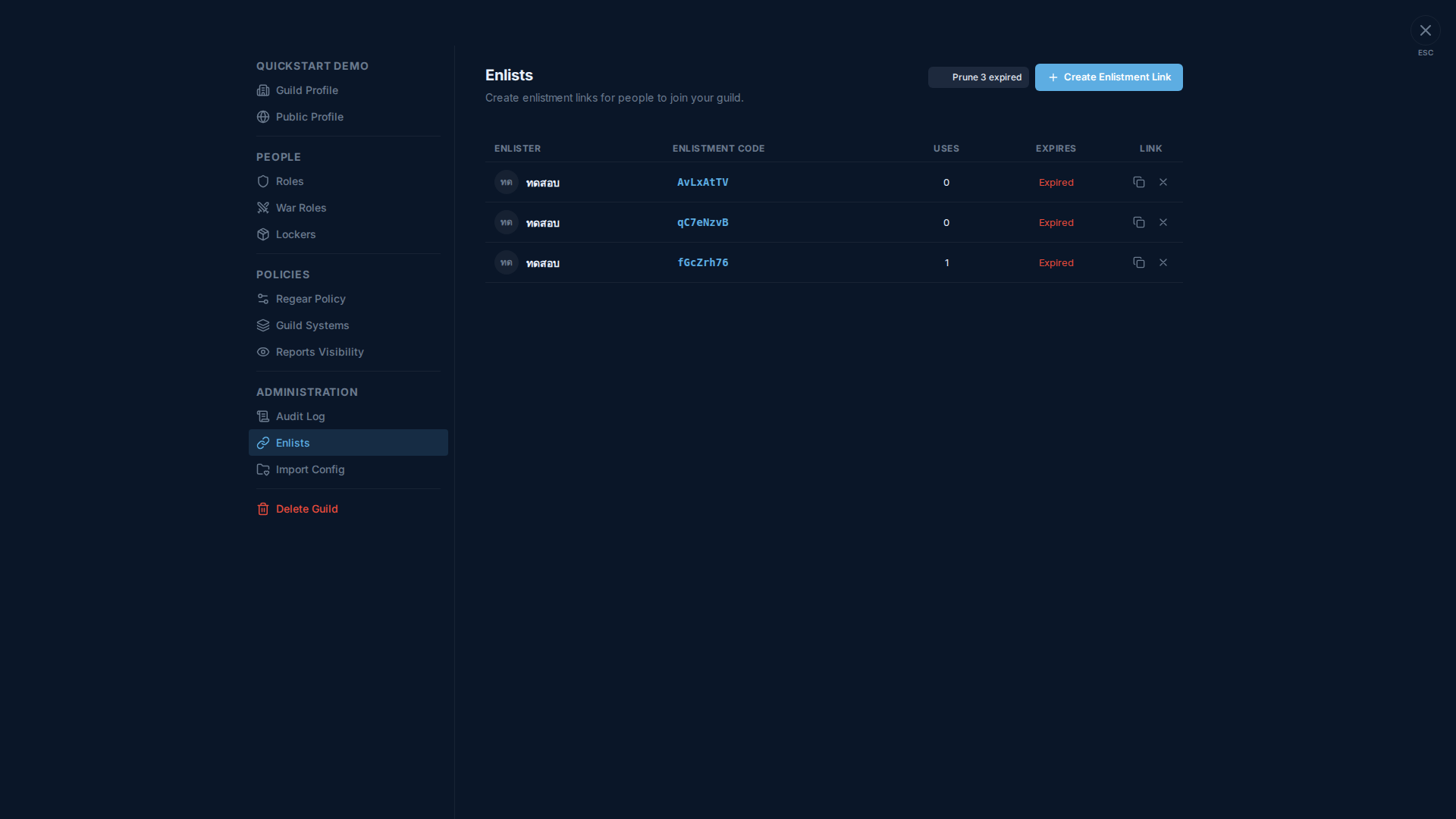Viewport: 1456px width, 819px height.
Task: Click uses count 0 in qC7eNzvB row
Action: coord(946,222)
